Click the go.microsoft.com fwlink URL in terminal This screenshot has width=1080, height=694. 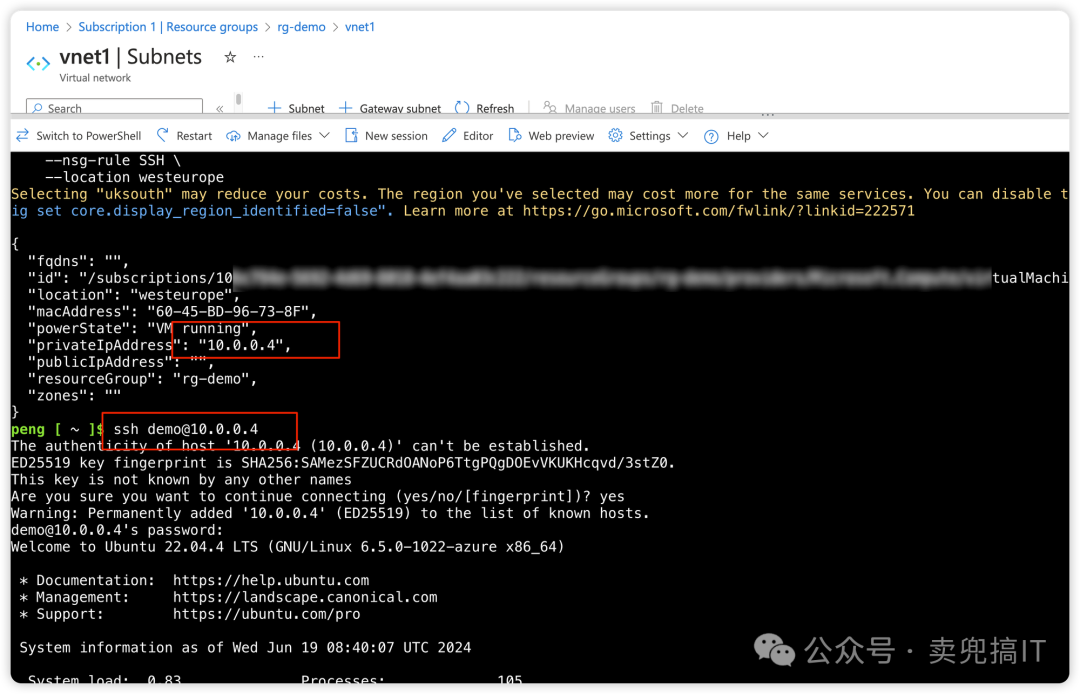pyautogui.click(x=718, y=211)
